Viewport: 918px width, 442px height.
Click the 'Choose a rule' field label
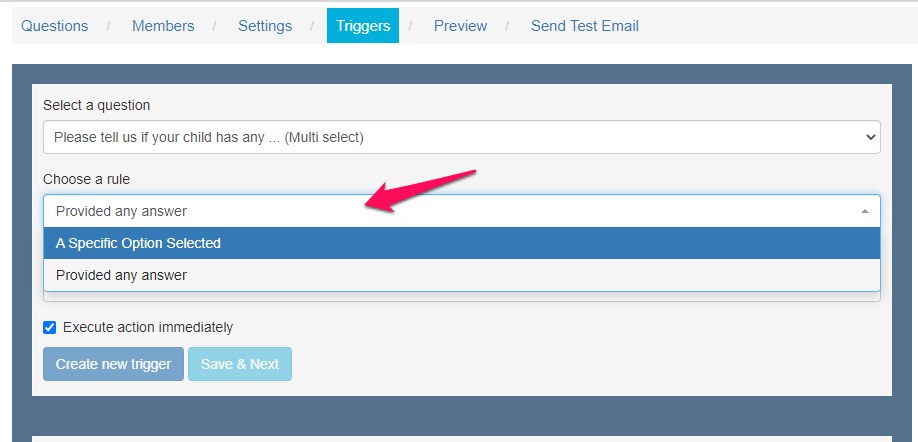pyautogui.click(x=86, y=179)
